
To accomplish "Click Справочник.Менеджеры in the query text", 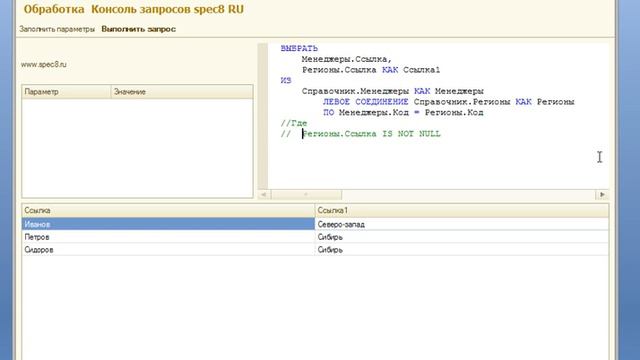I will coord(355,91).
